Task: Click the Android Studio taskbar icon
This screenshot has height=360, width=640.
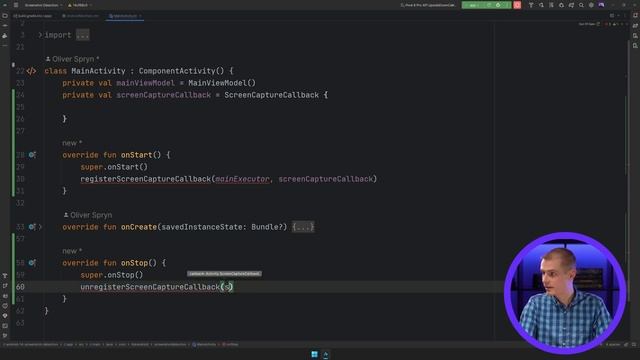Action: [326, 354]
